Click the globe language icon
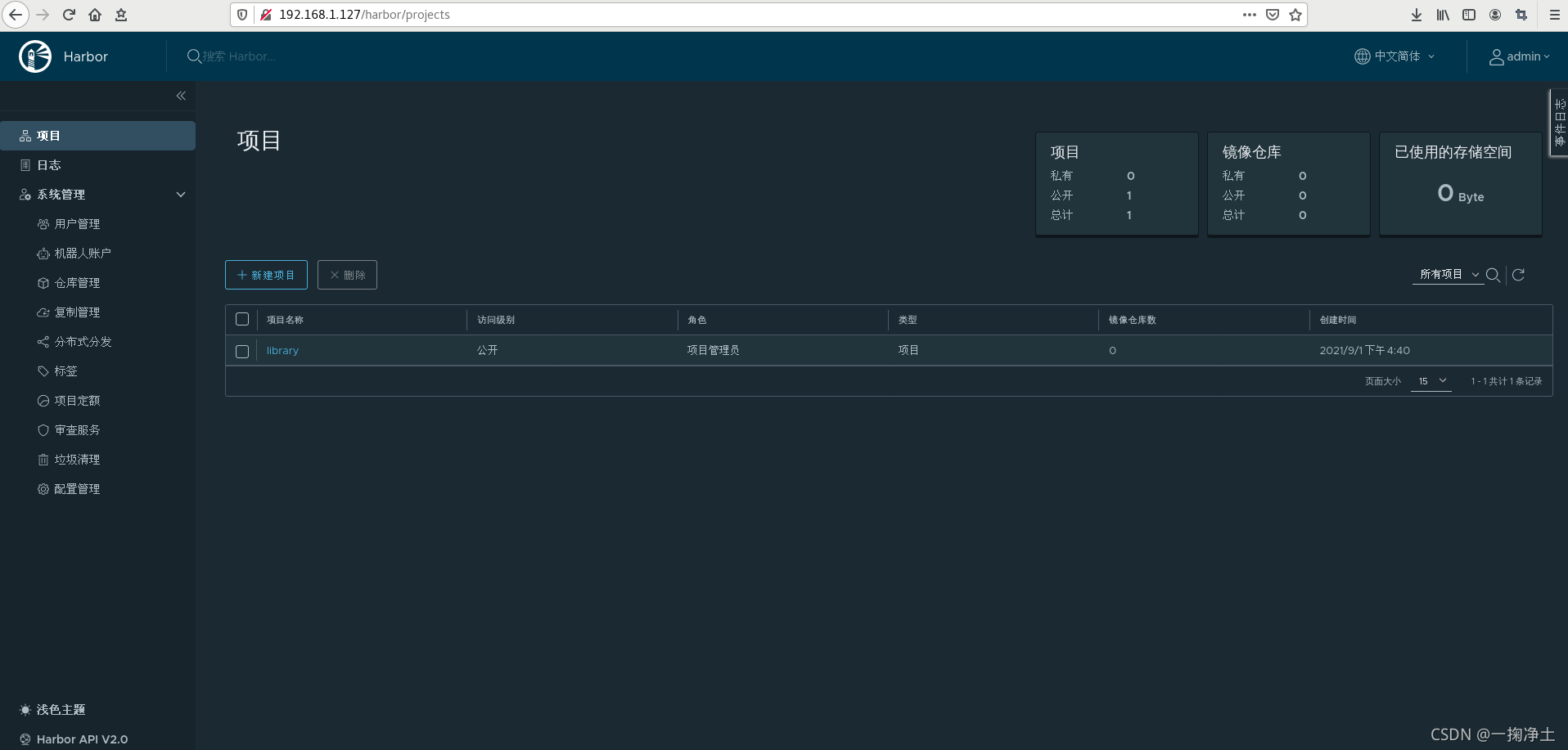 pyautogui.click(x=1362, y=56)
